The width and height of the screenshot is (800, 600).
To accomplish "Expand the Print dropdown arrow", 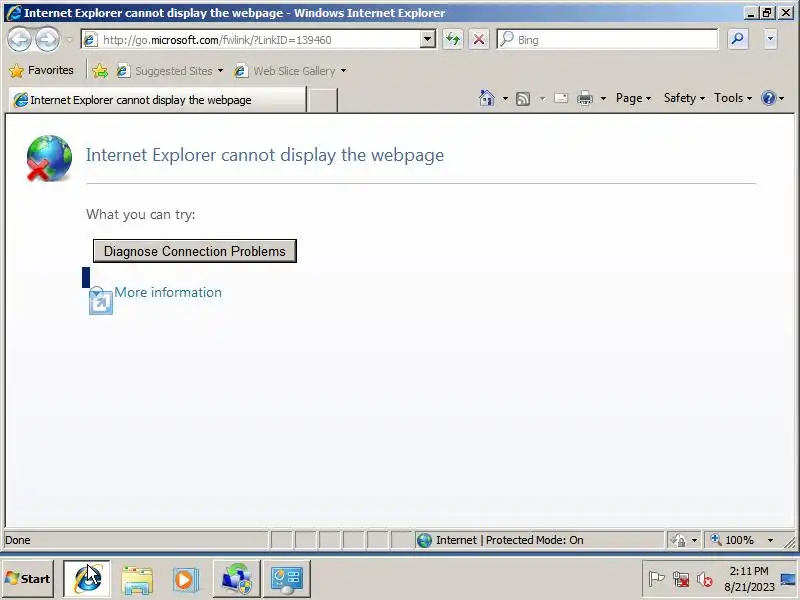I will click(603, 98).
